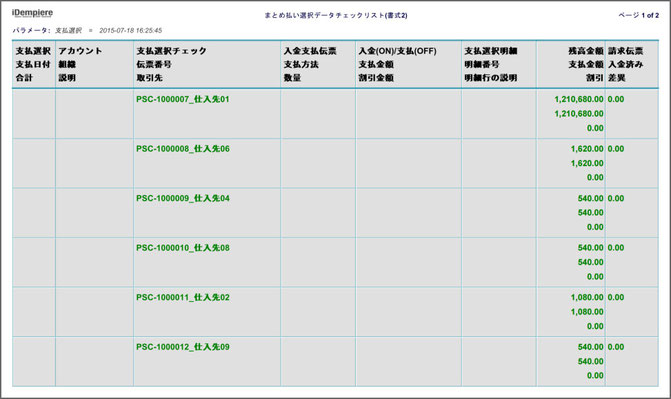Image resolution: width=671 pixels, height=399 pixels.
Task: Click the 支払方法 header label
Action: point(301,64)
